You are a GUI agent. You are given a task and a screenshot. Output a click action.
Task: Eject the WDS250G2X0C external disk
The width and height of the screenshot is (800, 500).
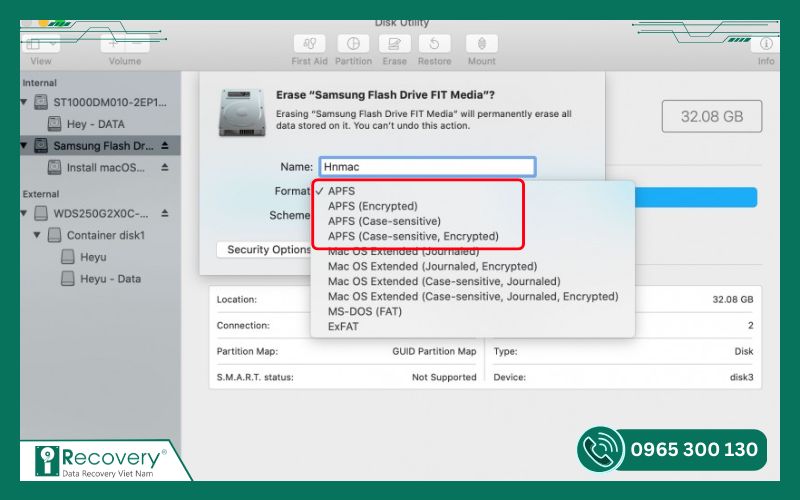point(165,213)
